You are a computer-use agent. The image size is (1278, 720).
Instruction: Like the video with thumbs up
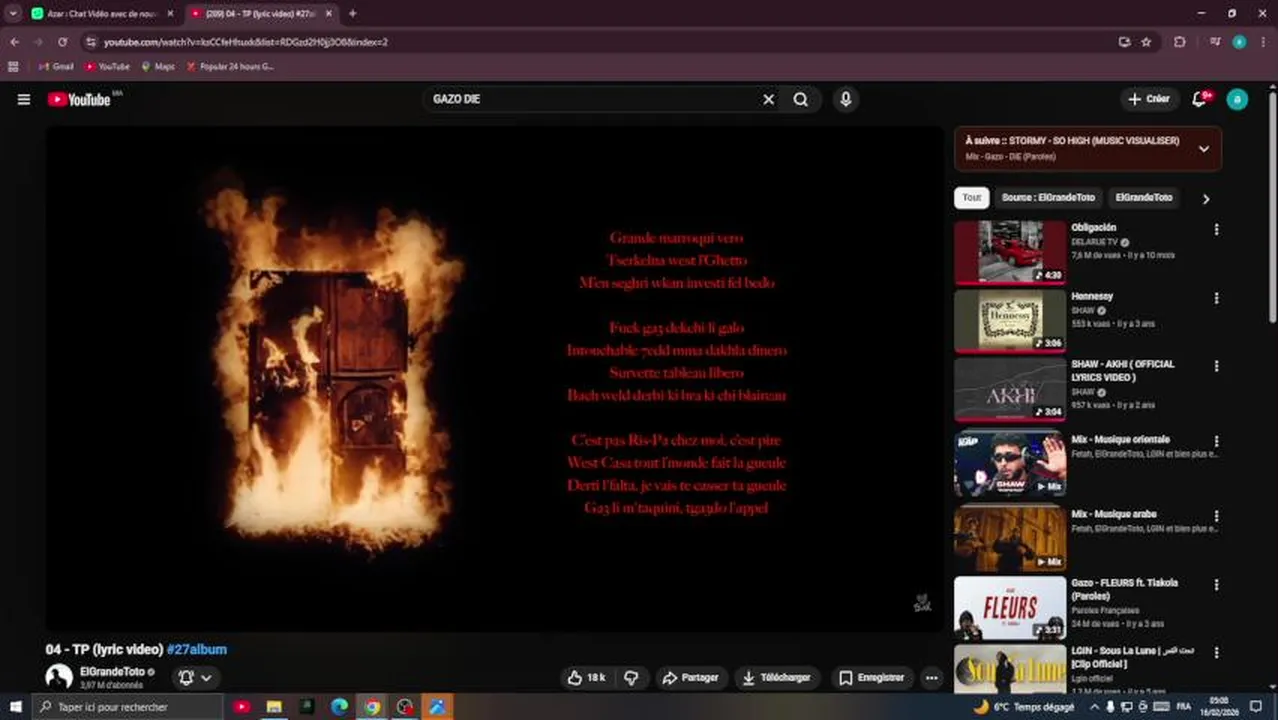coord(586,677)
